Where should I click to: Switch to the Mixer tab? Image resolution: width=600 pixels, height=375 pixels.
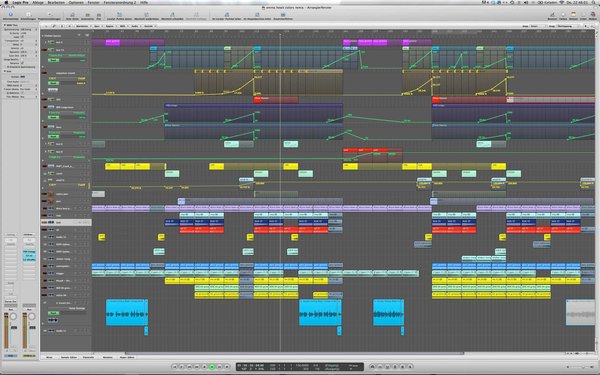tap(49, 357)
